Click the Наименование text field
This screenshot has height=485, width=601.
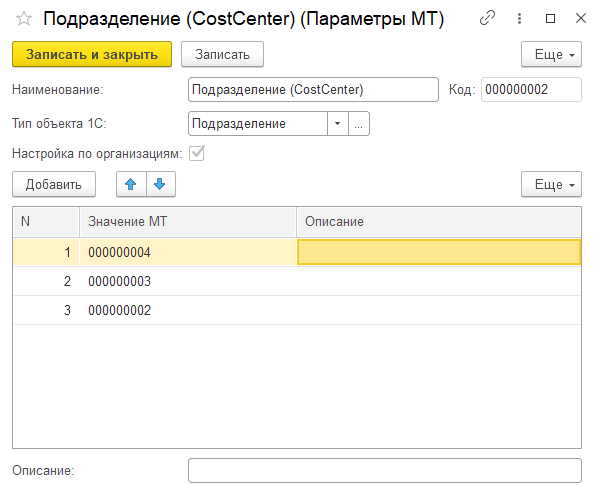[x=313, y=90]
